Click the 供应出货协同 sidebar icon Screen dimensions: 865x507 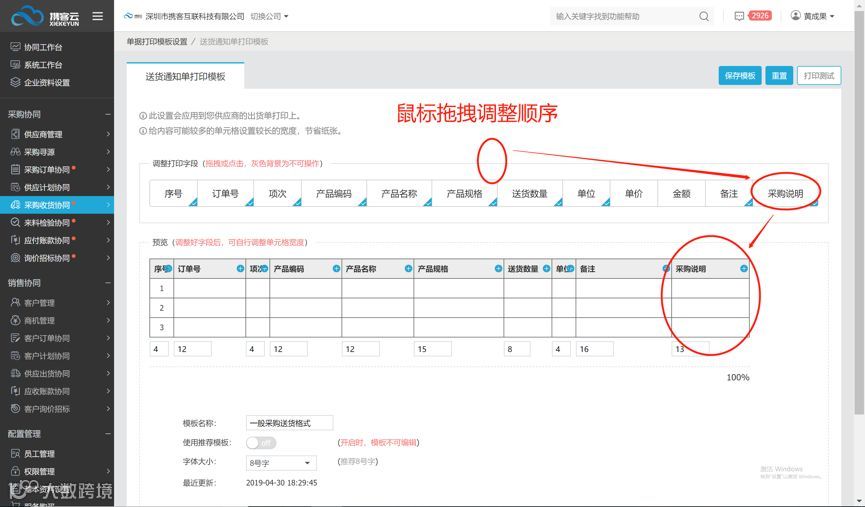pyautogui.click(x=15, y=373)
